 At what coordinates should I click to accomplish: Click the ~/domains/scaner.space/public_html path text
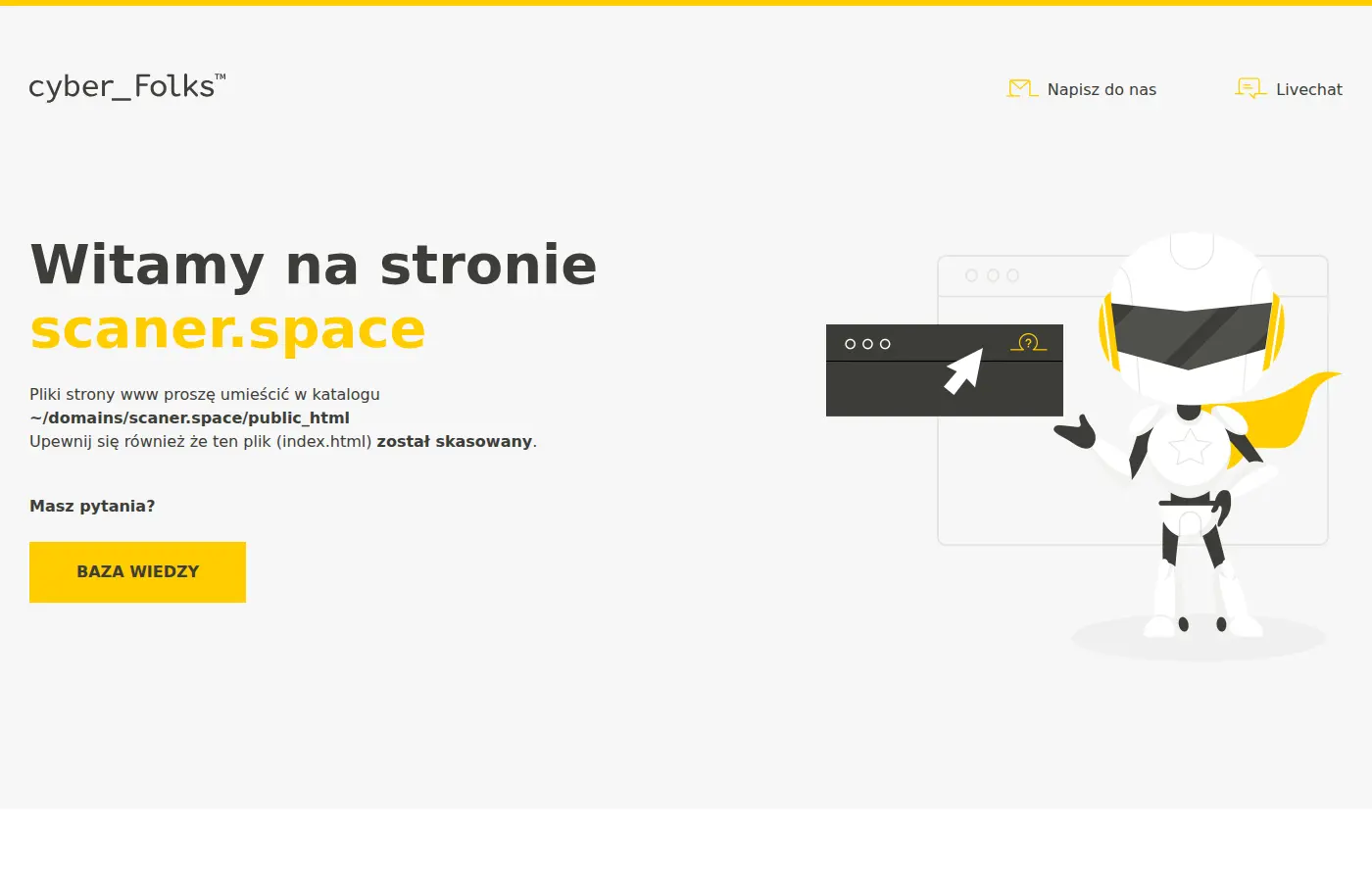[x=189, y=417]
